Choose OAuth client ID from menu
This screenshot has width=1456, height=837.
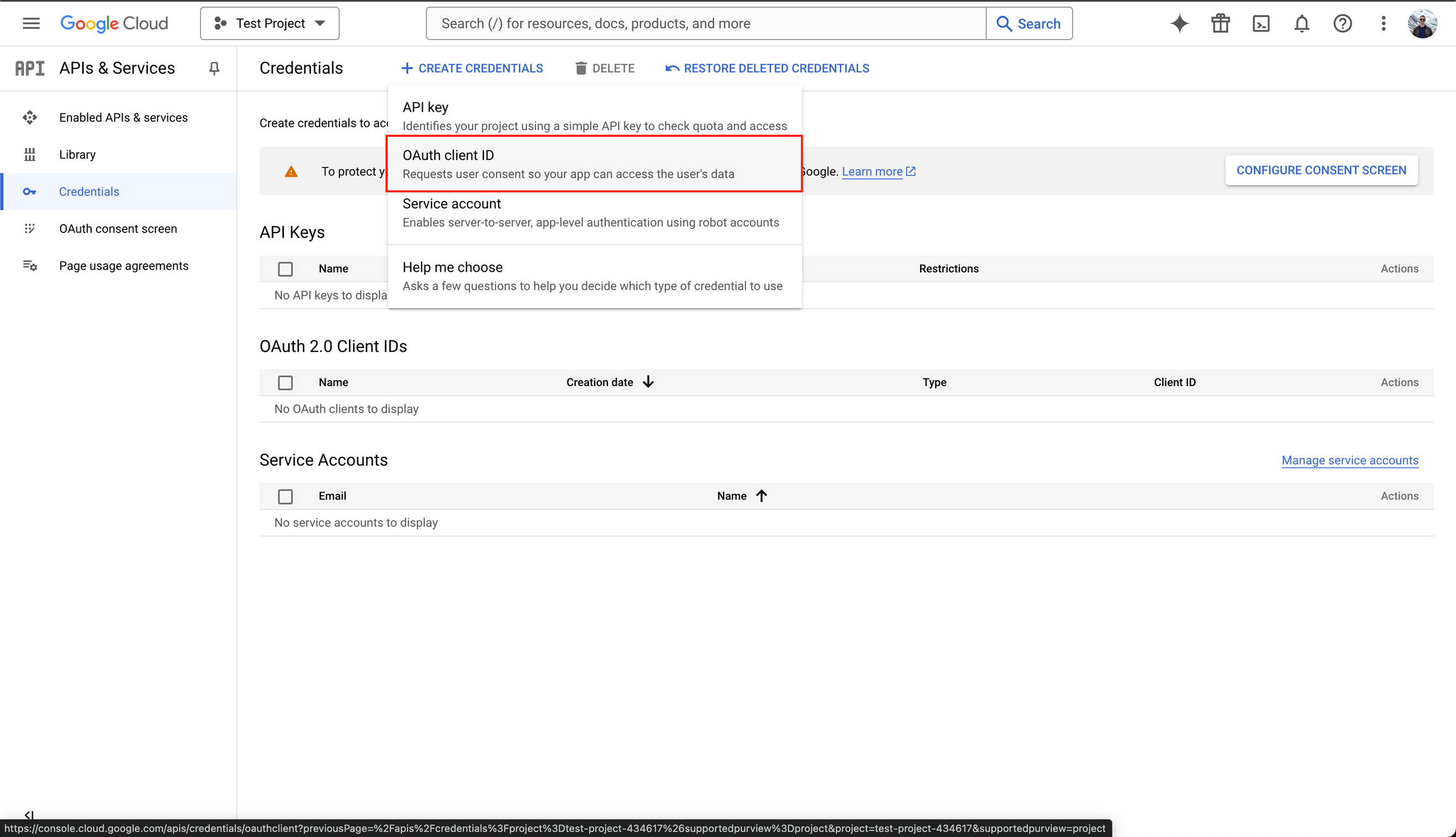click(448, 155)
